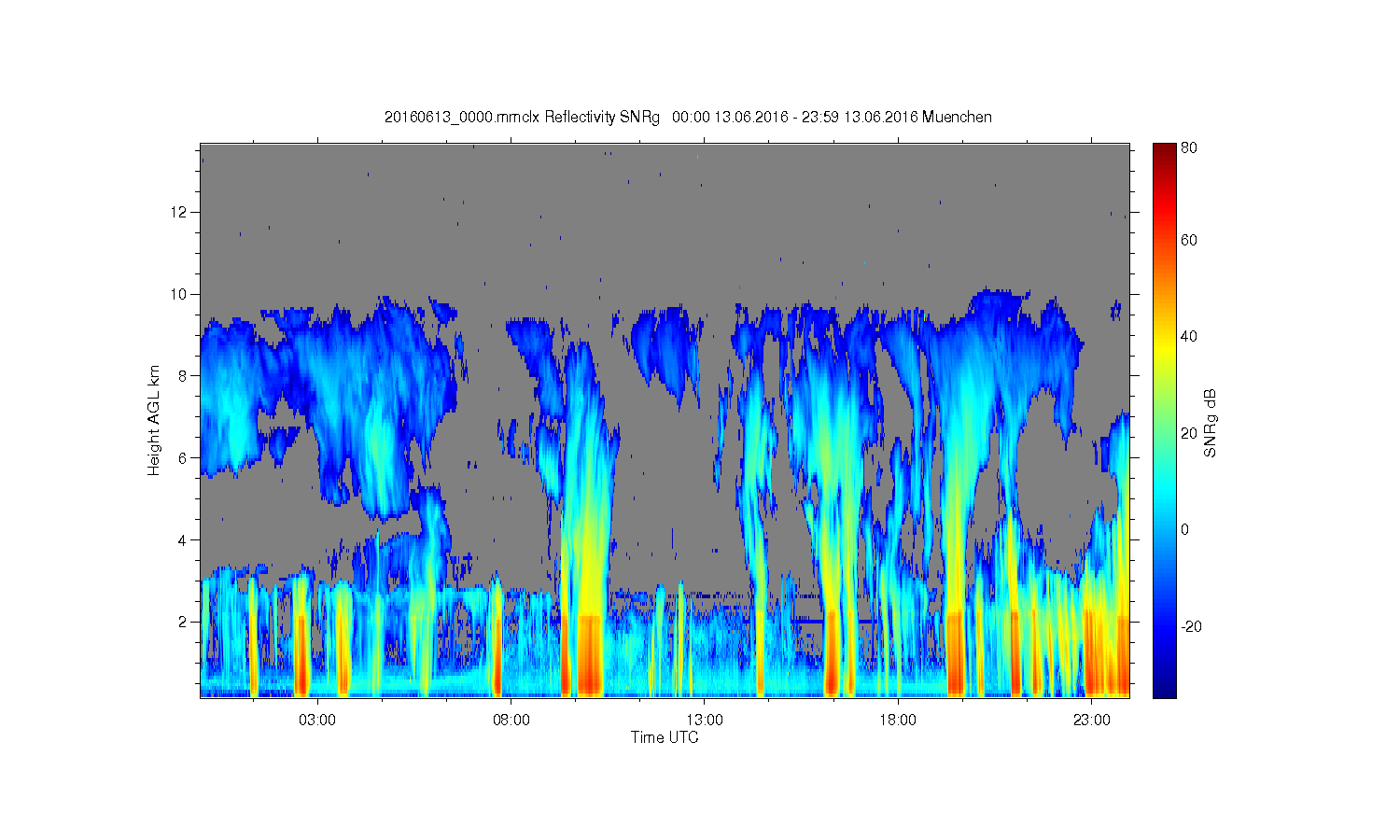
Task: Click the colorbar value 80
Action: pyautogui.click(x=1189, y=147)
